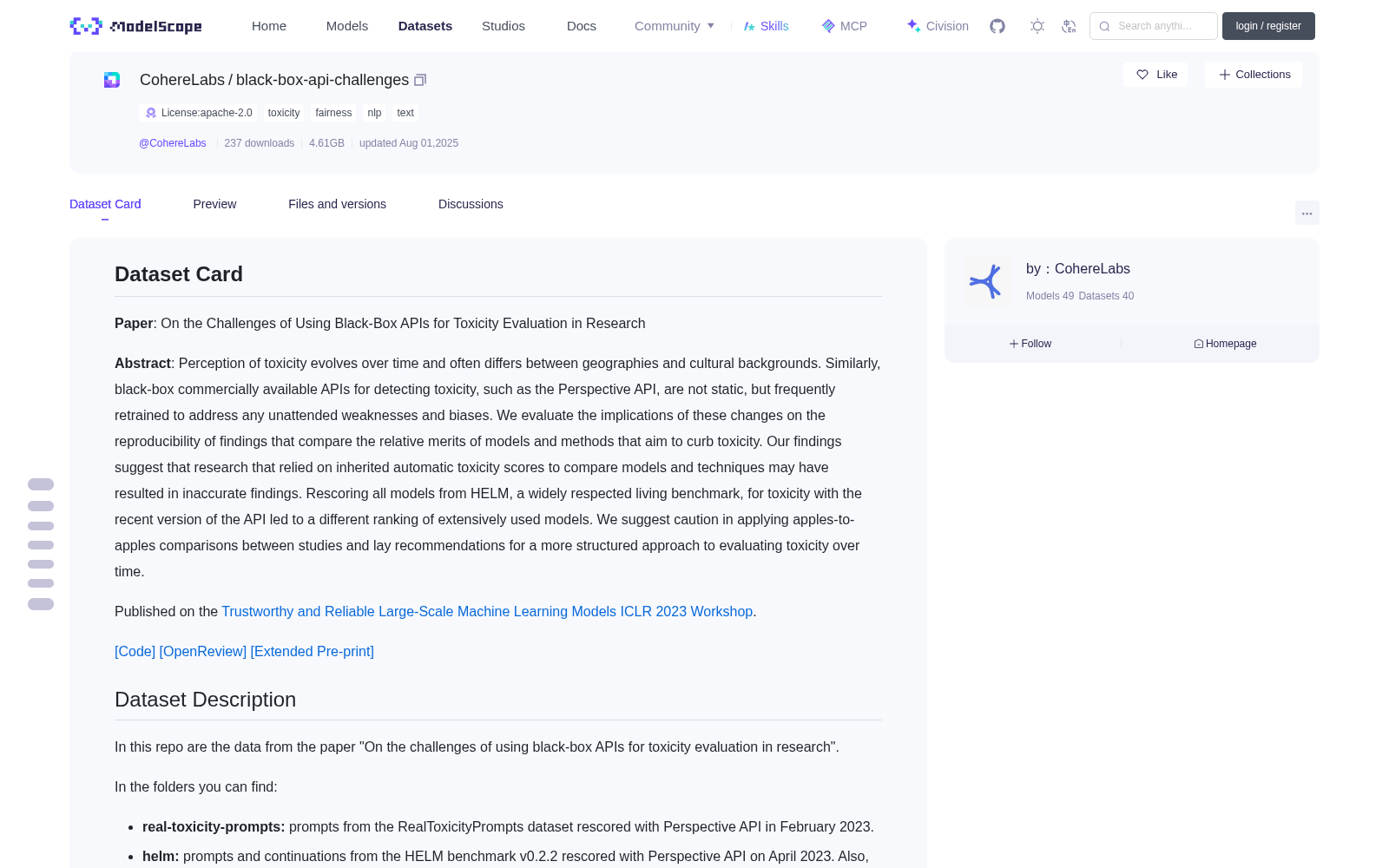Toggle the light/dark theme sun icon
The height and width of the screenshot is (868, 1389).
tap(1037, 26)
